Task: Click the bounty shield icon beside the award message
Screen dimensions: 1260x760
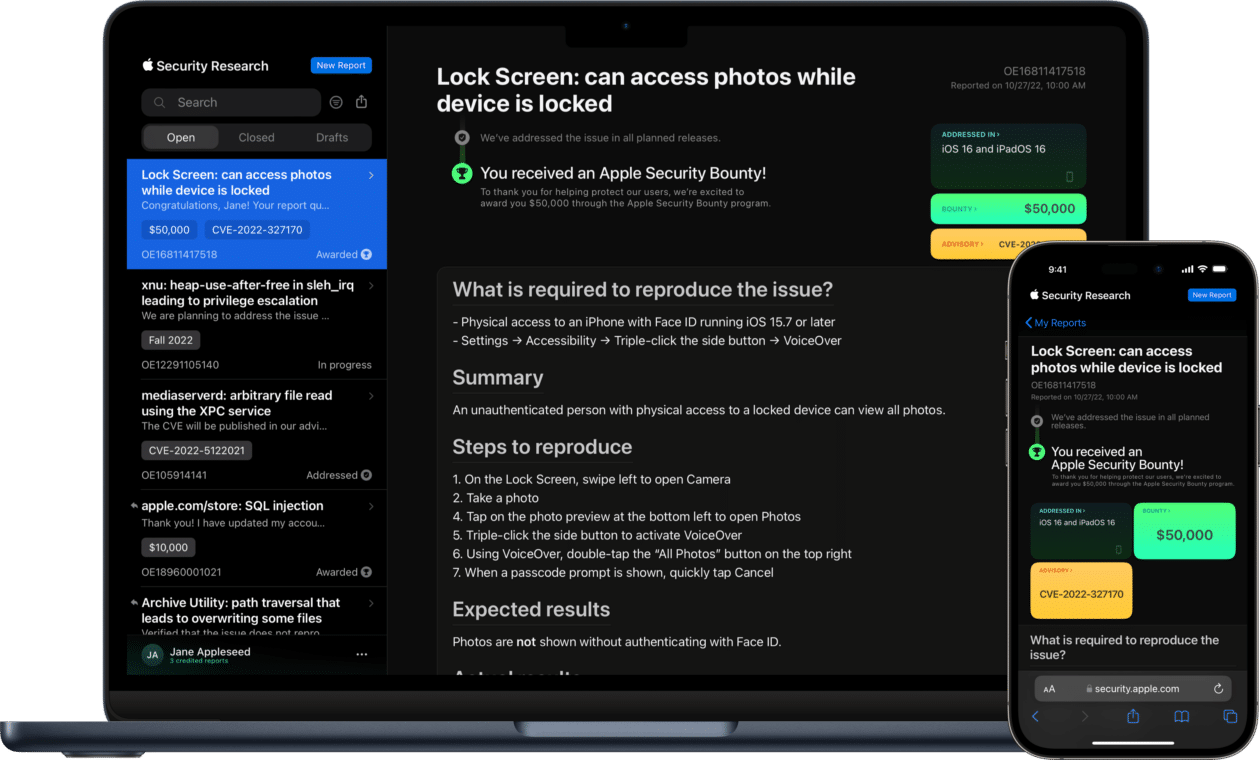Action: click(x=461, y=172)
